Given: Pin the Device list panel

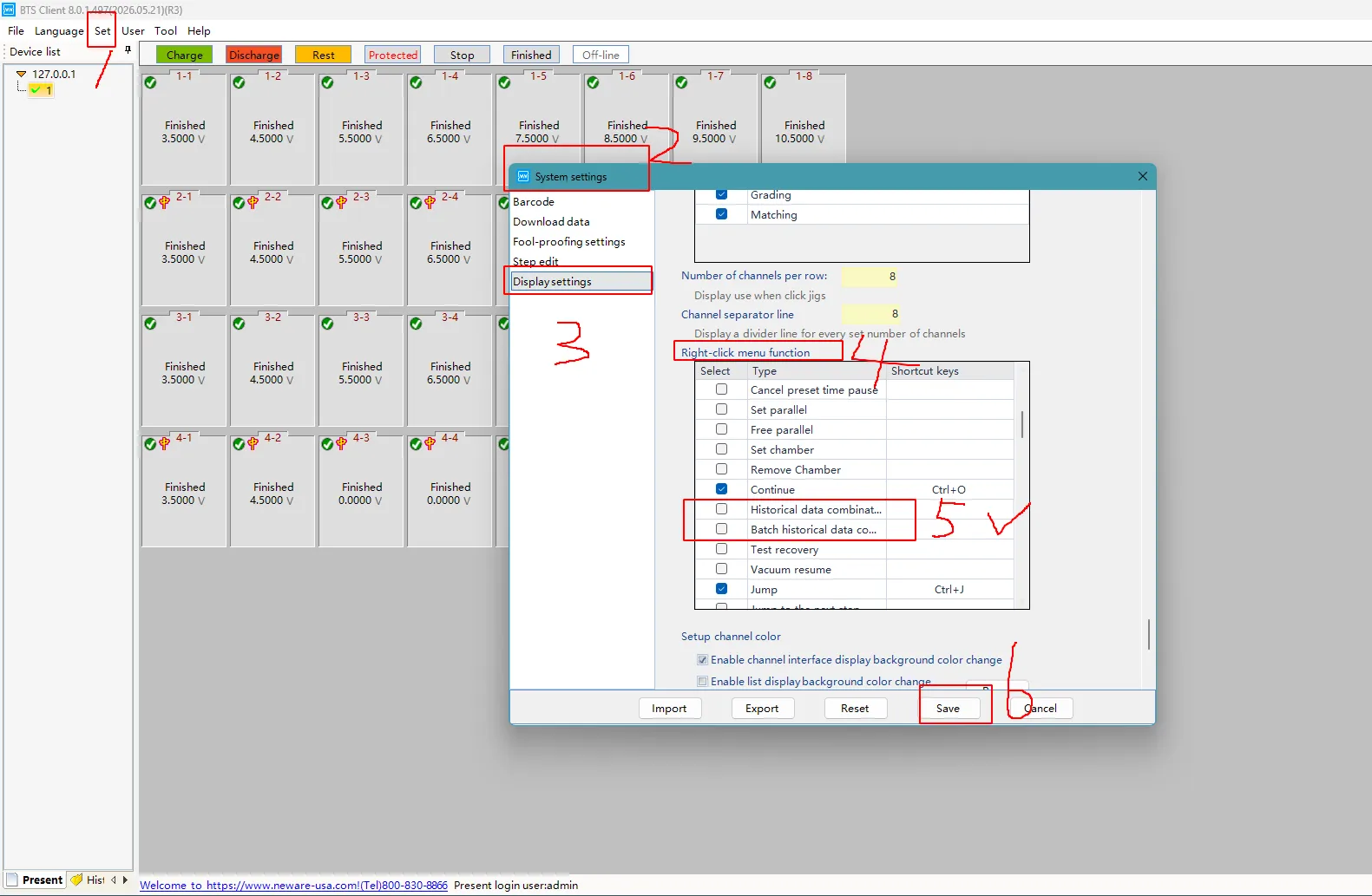Looking at the screenshot, I should pos(128,50).
